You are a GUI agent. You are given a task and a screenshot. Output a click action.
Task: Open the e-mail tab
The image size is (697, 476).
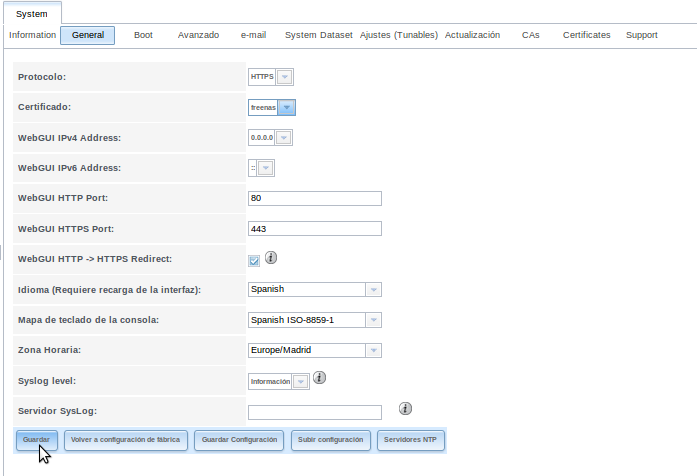tap(253, 35)
